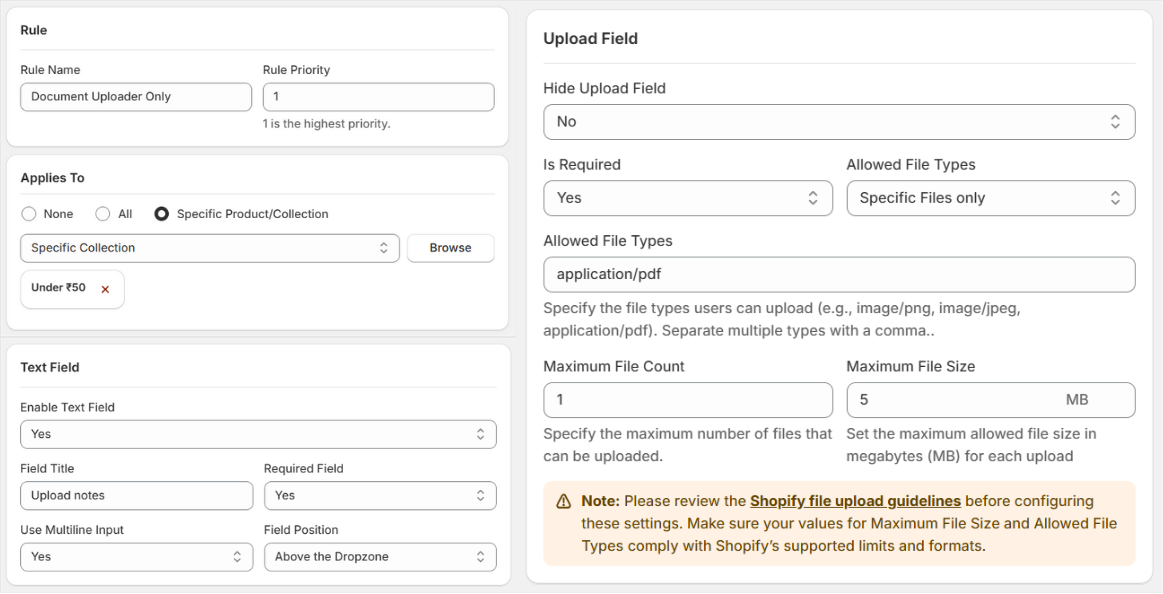This screenshot has height=594, width=1163.
Task: Select the All radio button
Action: 102,214
